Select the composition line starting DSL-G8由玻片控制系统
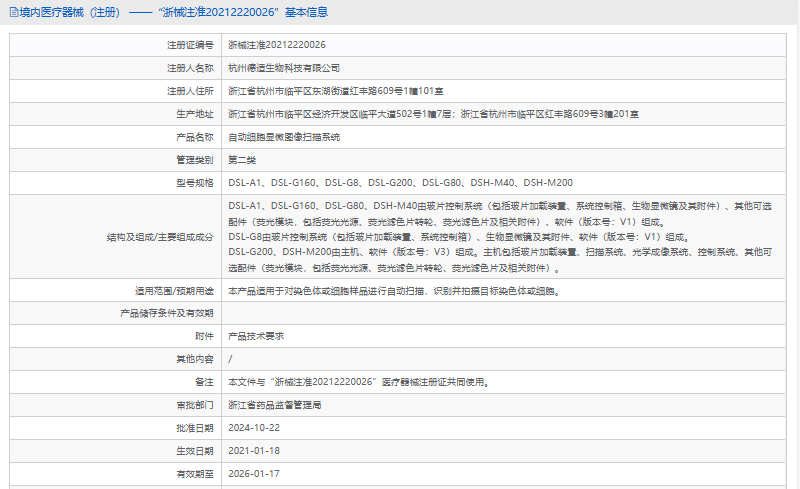Screen dimensions: 800x489 coord(459,237)
